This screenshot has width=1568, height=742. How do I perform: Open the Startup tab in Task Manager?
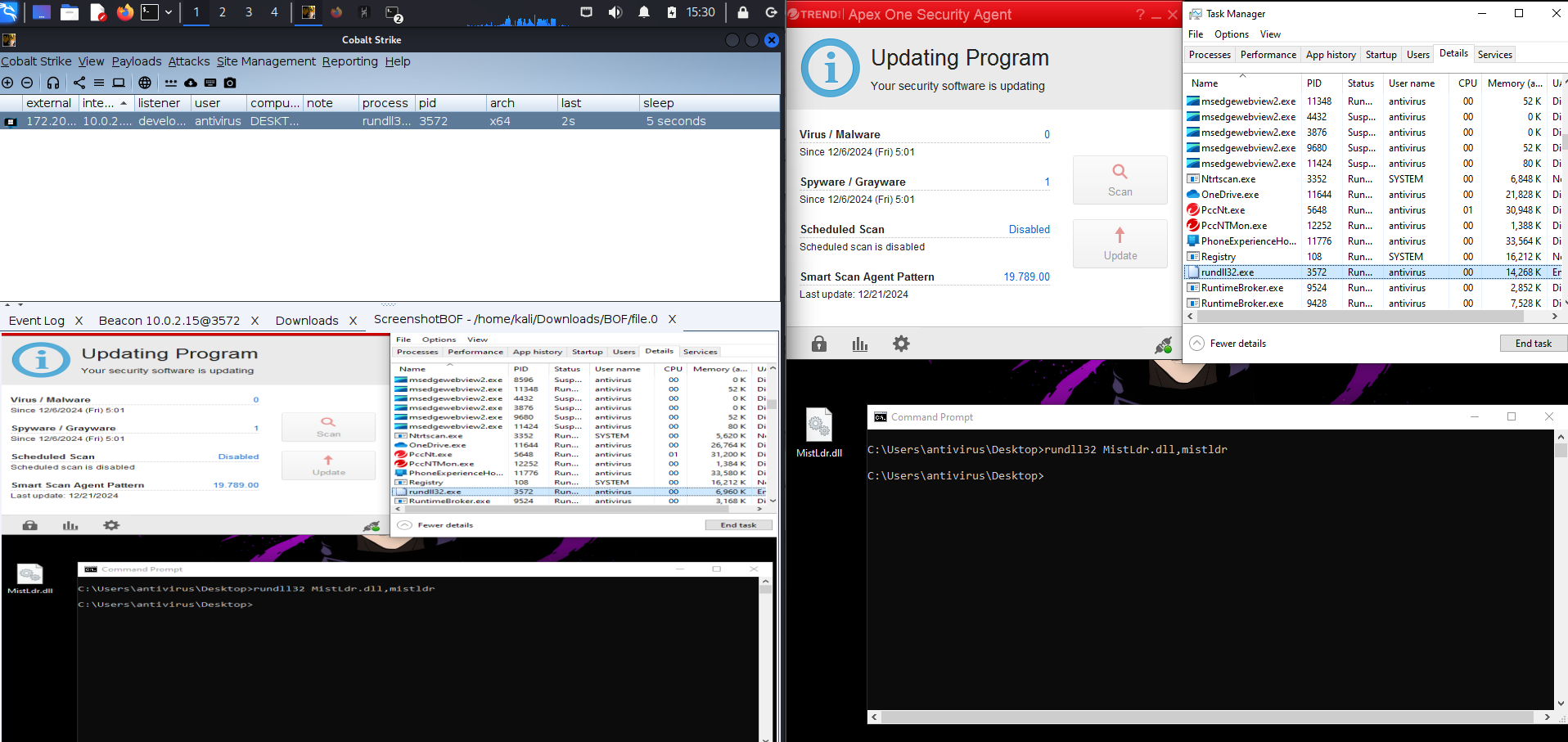pos(1381,55)
